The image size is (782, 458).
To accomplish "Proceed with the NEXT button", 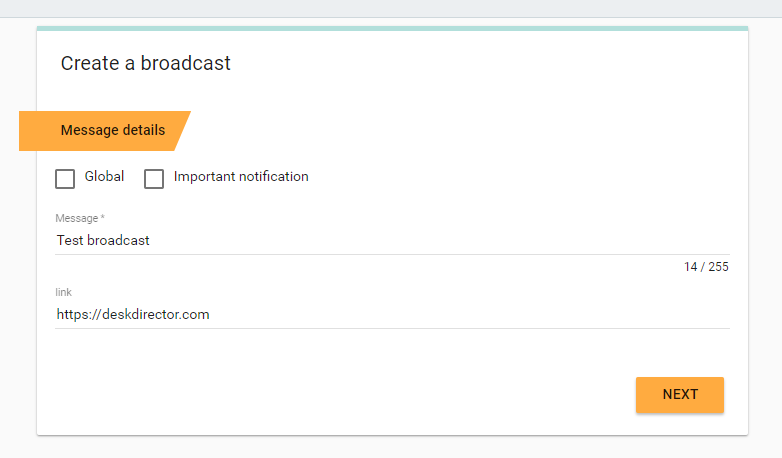I will (680, 395).
